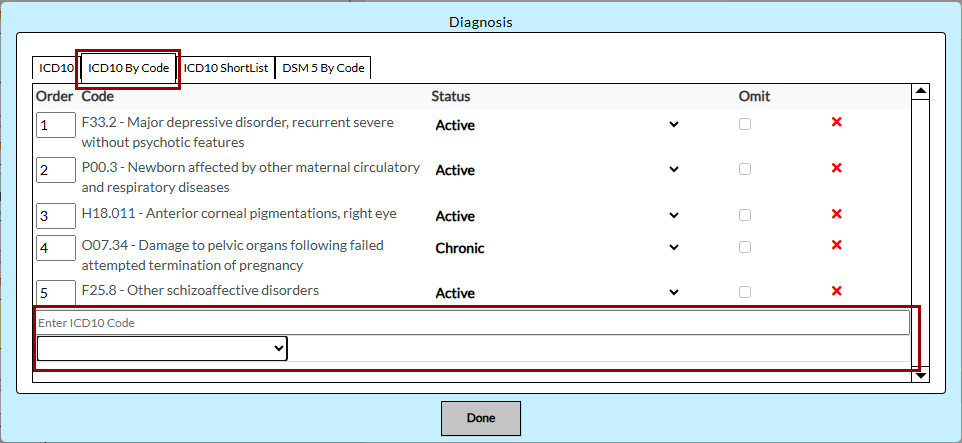This screenshot has height=443, width=962.
Task: Tick the Omit box for H18.011
Action: 745,215
